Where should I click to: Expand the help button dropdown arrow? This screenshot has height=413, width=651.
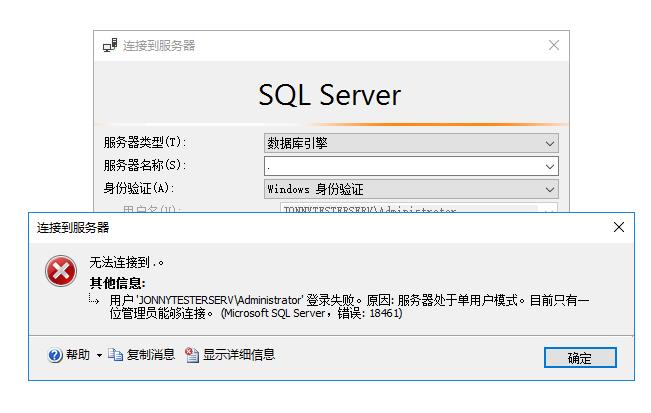pyautogui.click(x=99, y=356)
